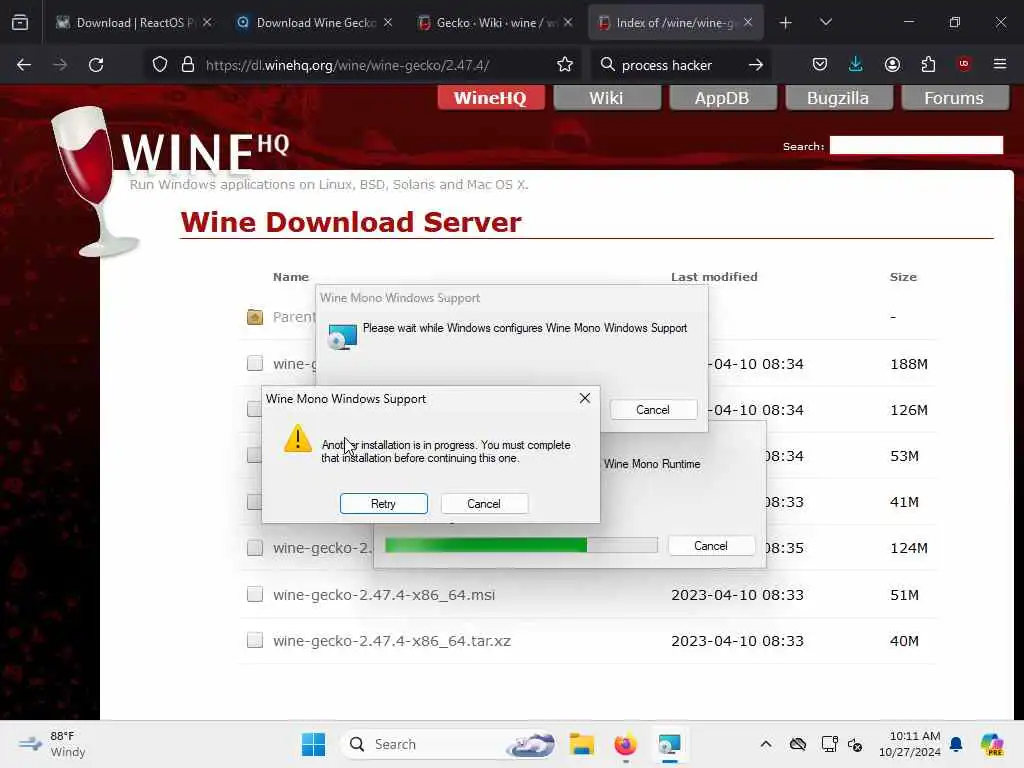This screenshot has height=768, width=1024.
Task: Click Cancel in the installation warning dialog
Action: point(484,504)
